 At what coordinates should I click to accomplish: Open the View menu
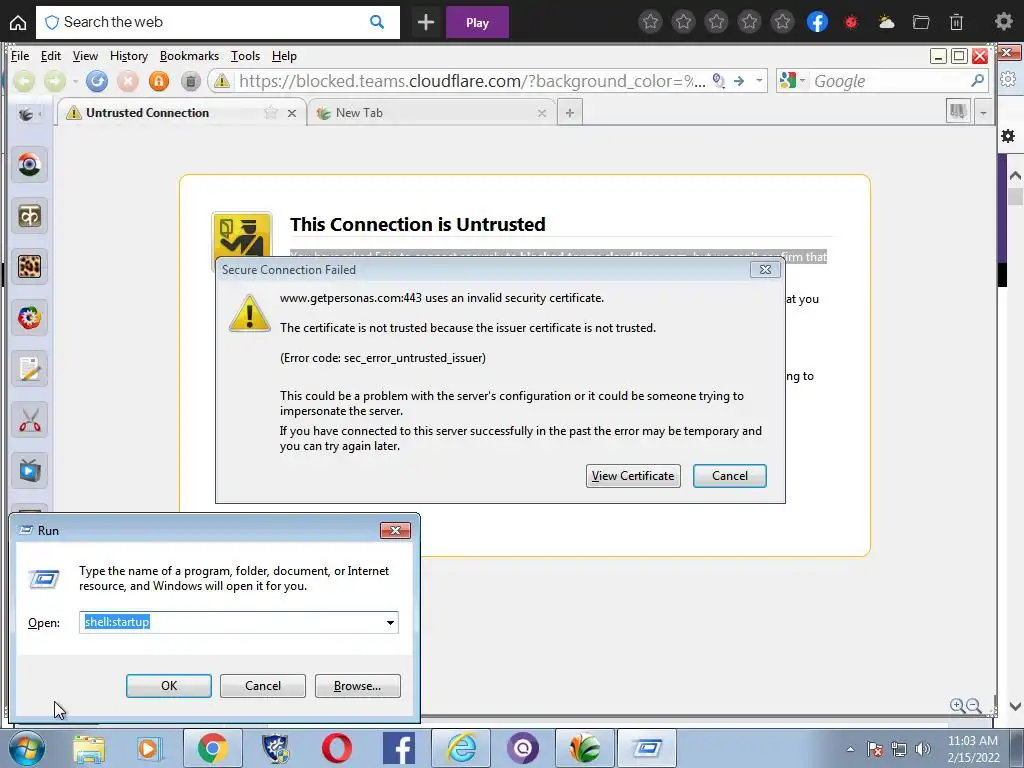click(85, 56)
